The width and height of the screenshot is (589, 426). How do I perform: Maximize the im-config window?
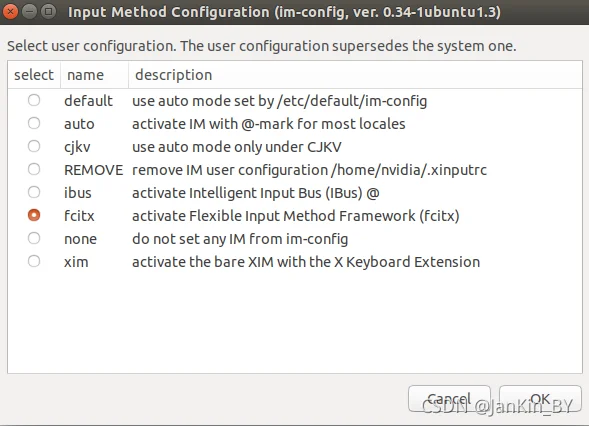[48, 12]
